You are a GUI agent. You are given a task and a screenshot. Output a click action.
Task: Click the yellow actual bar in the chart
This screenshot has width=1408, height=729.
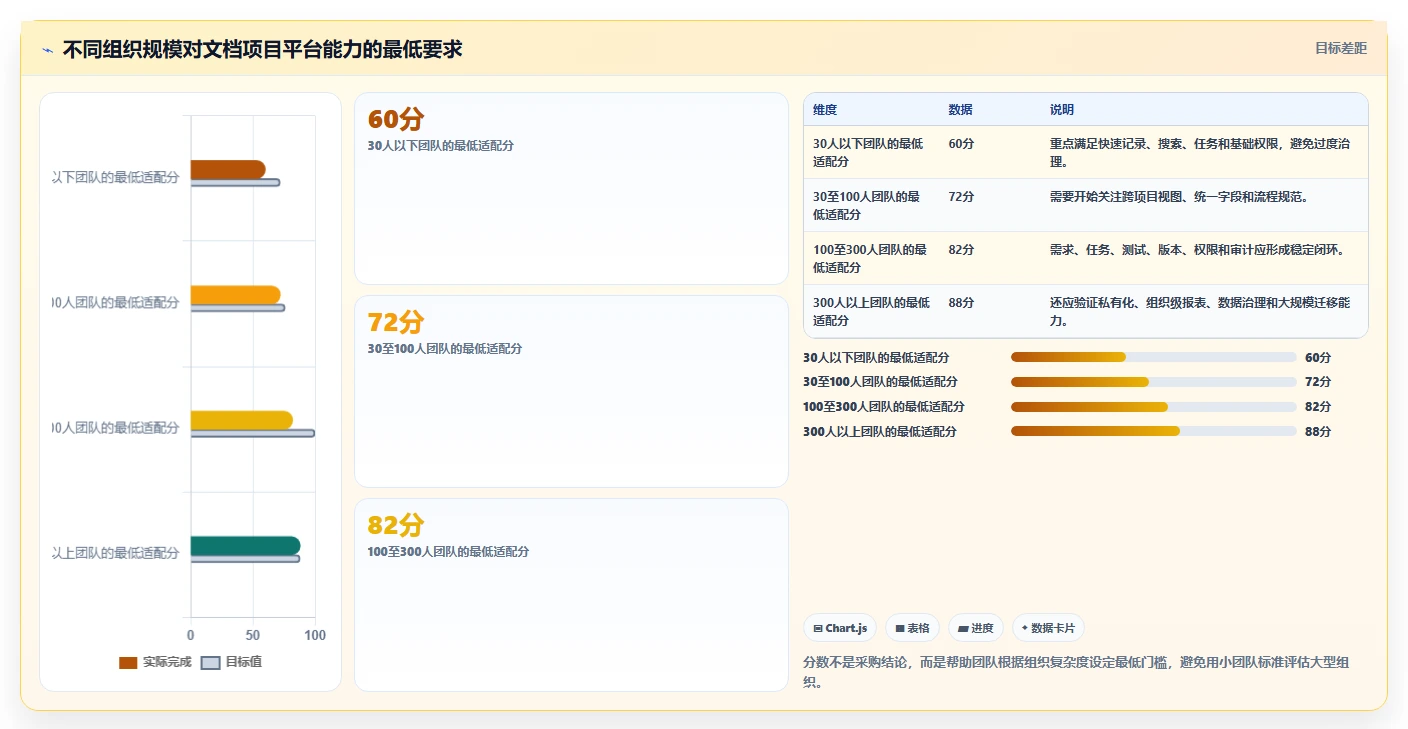(x=242, y=420)
